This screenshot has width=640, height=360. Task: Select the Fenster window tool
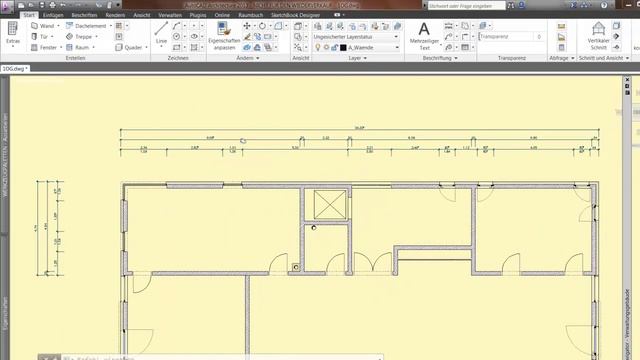point(44,47)
